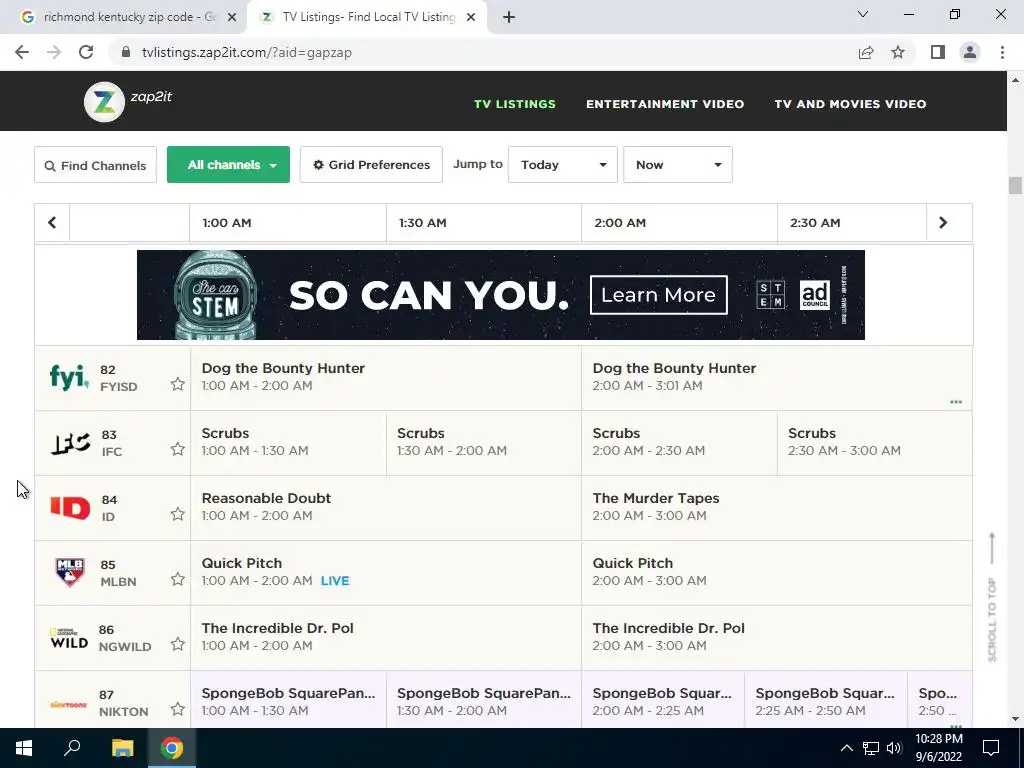Click the Scroll to Top control
The width and height of the screenshot is (1024, 768).
click(992, 597)
